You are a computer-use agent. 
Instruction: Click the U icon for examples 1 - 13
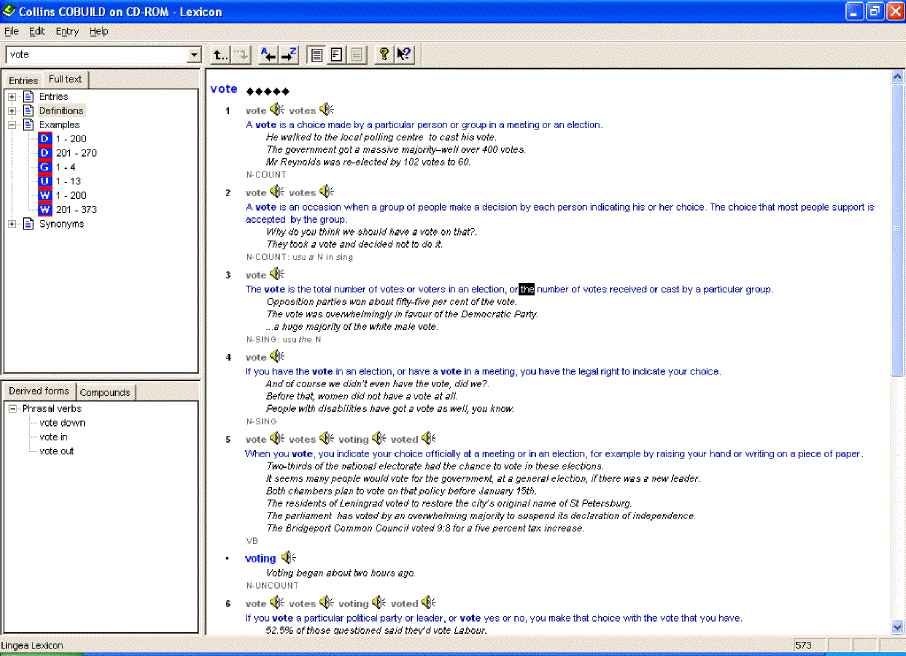(x=45, y=181)
